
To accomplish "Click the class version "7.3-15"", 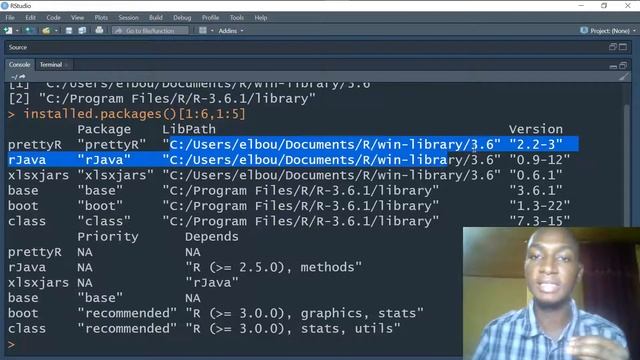I will pyautogui.click(x=540, y=221).
